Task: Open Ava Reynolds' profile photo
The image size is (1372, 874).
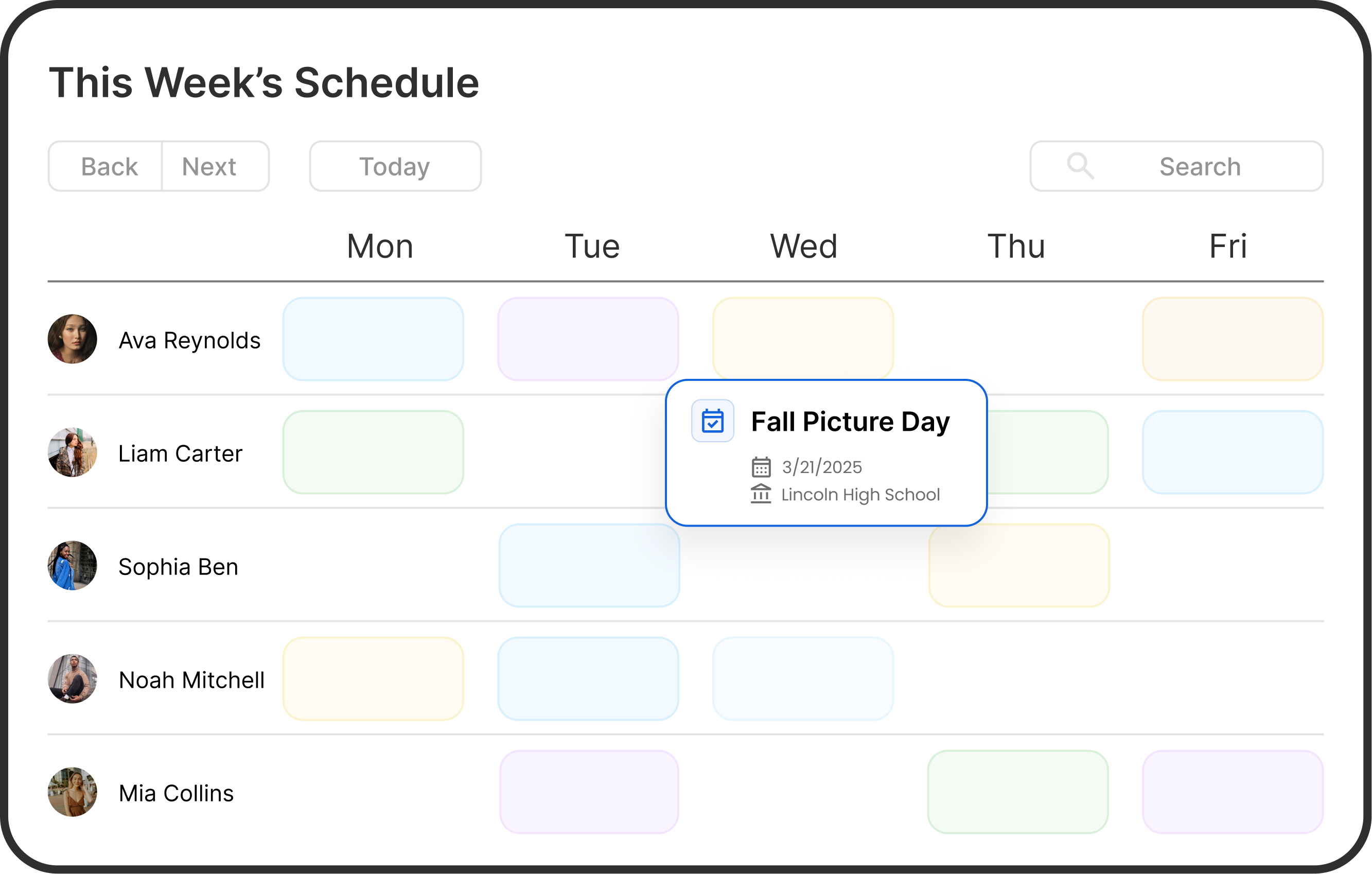Action: coord(73,339)
